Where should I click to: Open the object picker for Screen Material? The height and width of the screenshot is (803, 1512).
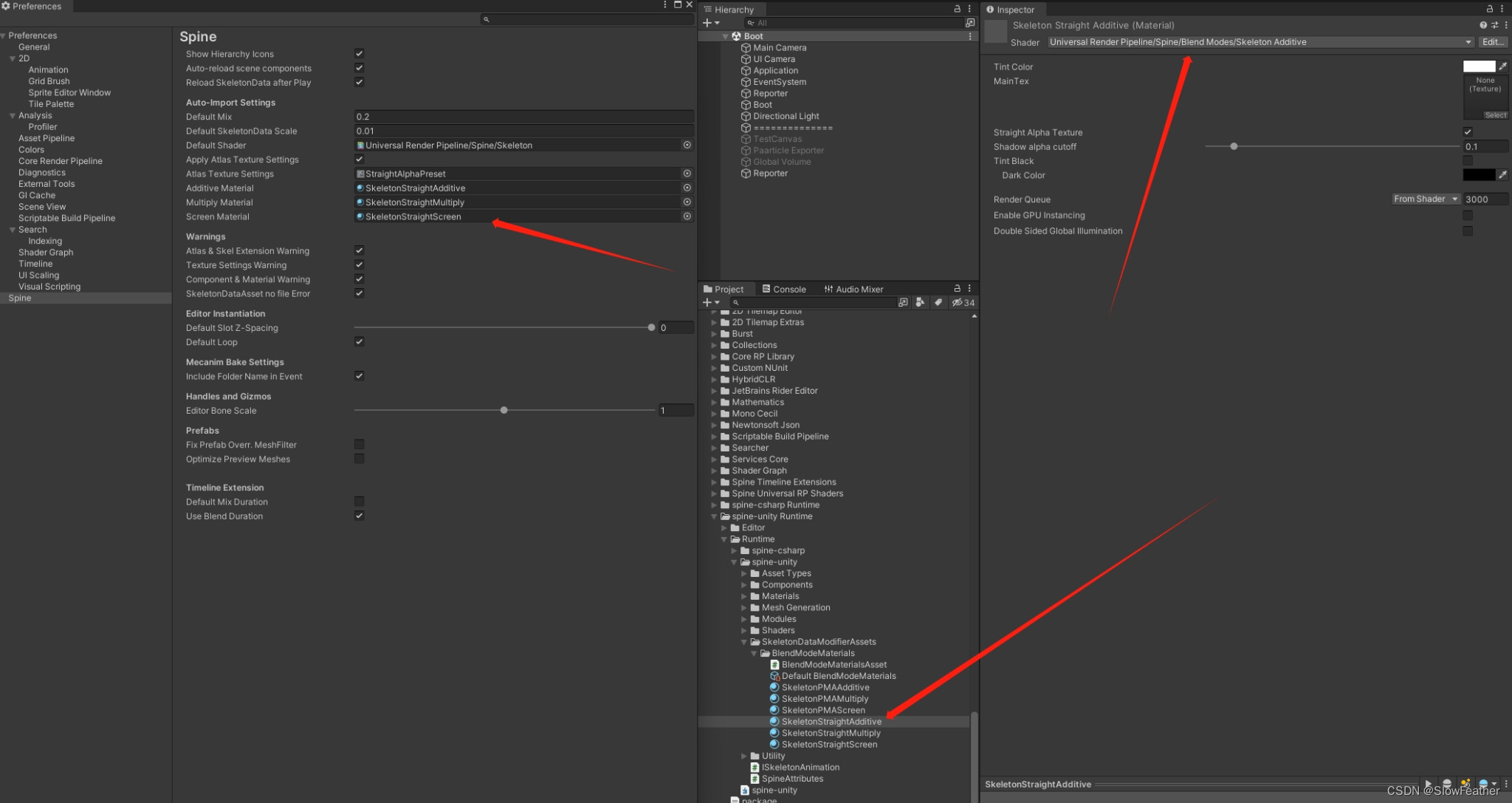(x=687, y=216)
